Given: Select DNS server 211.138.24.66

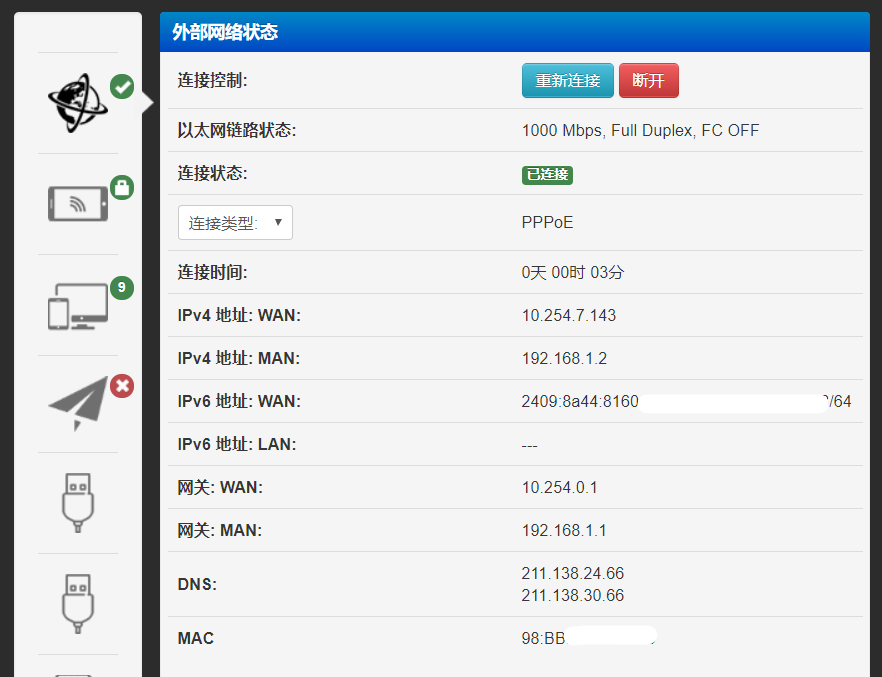Looking at the screenshot, I should (x=573, y=574).
